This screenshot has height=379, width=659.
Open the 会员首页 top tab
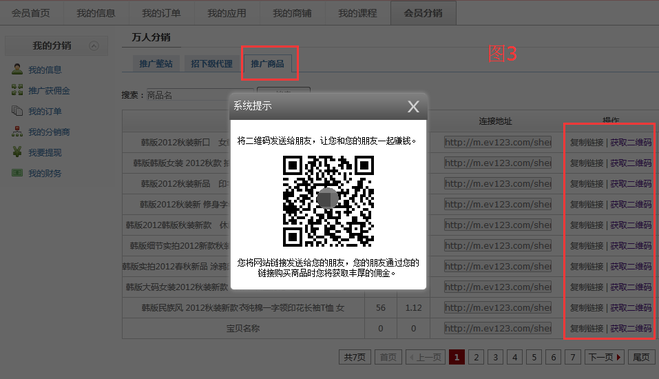pyautogui.click(x=31, y=13)
